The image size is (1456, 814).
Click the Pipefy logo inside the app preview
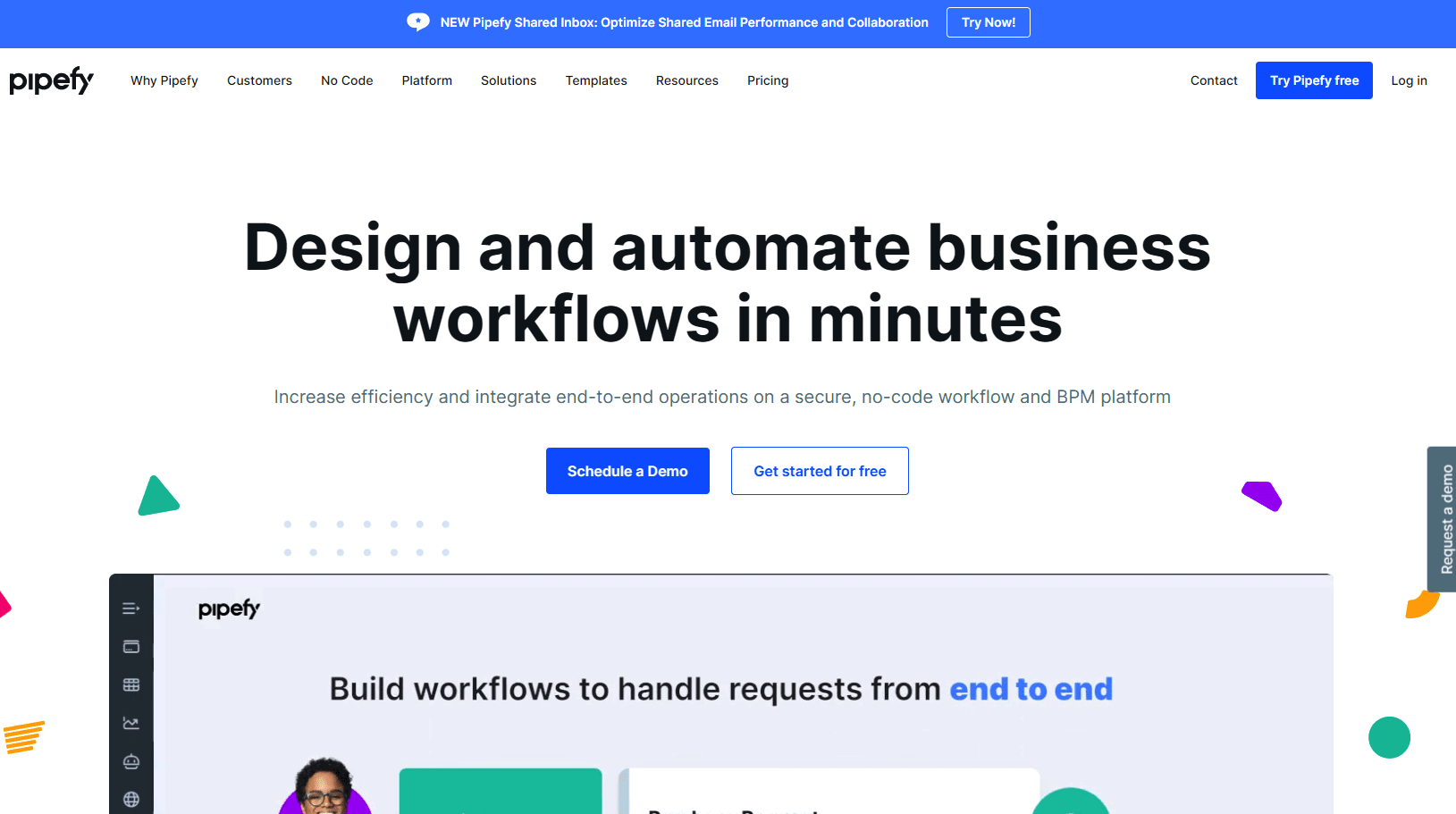pyautogui.click(x=229, y=609)
